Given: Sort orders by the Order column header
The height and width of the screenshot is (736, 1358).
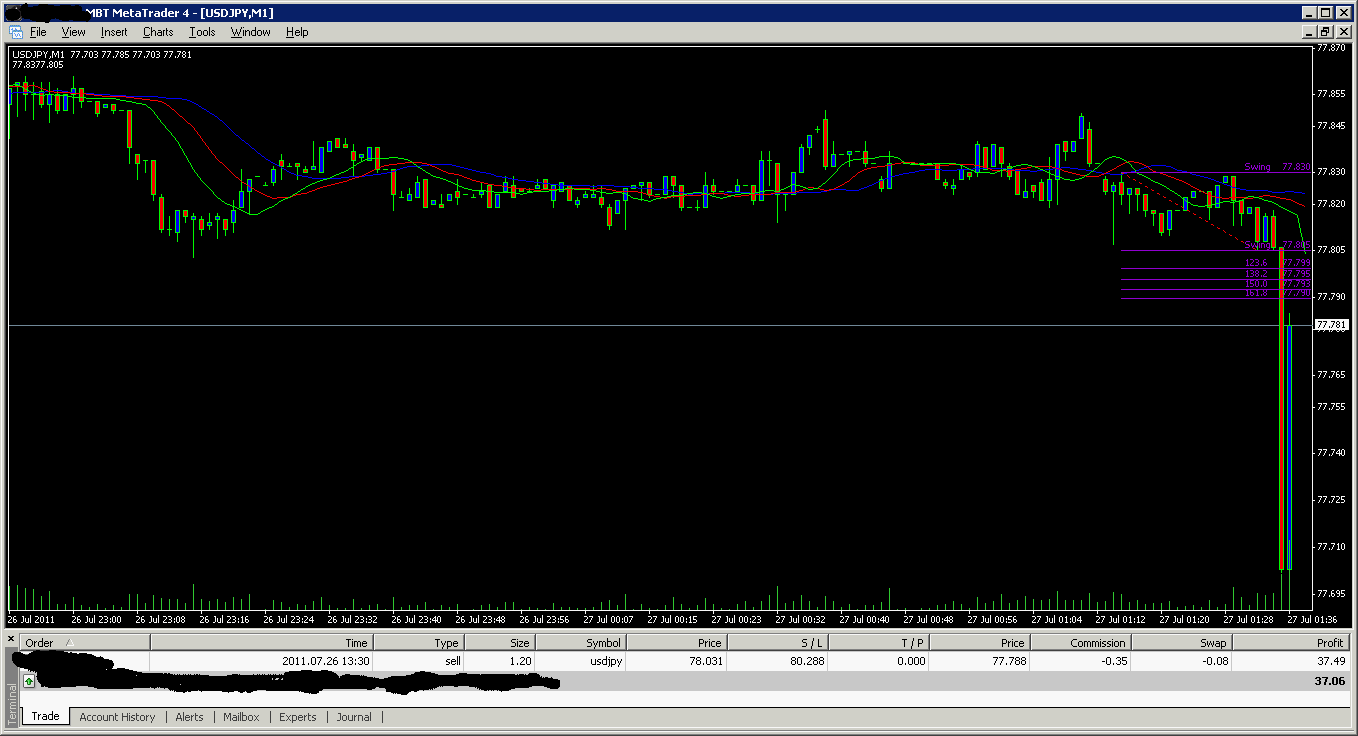Looking at the screenshot, I should tap(85, 643).
